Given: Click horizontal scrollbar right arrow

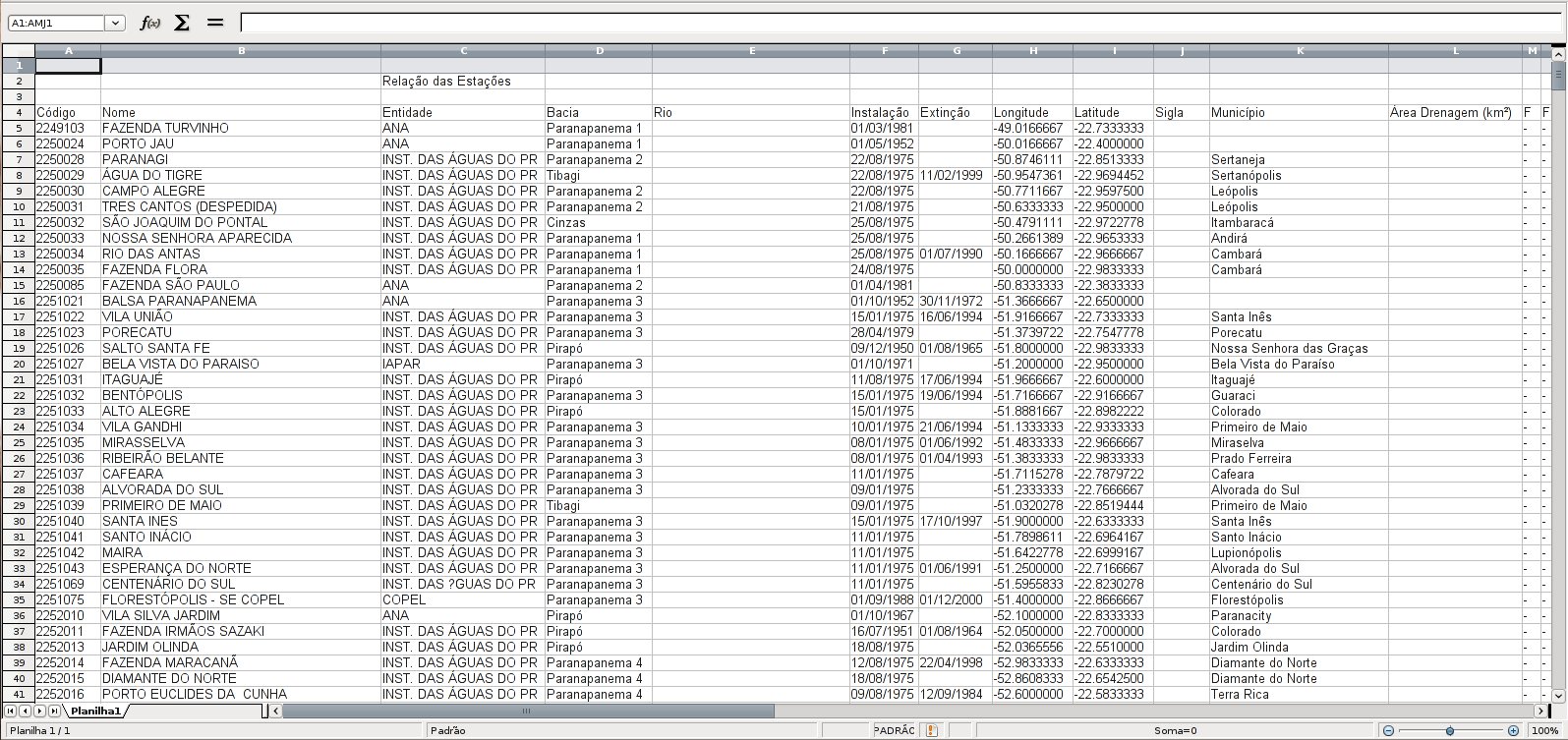Looking at the screenshot, I should pyautogui.click(x=1540, y=711).
